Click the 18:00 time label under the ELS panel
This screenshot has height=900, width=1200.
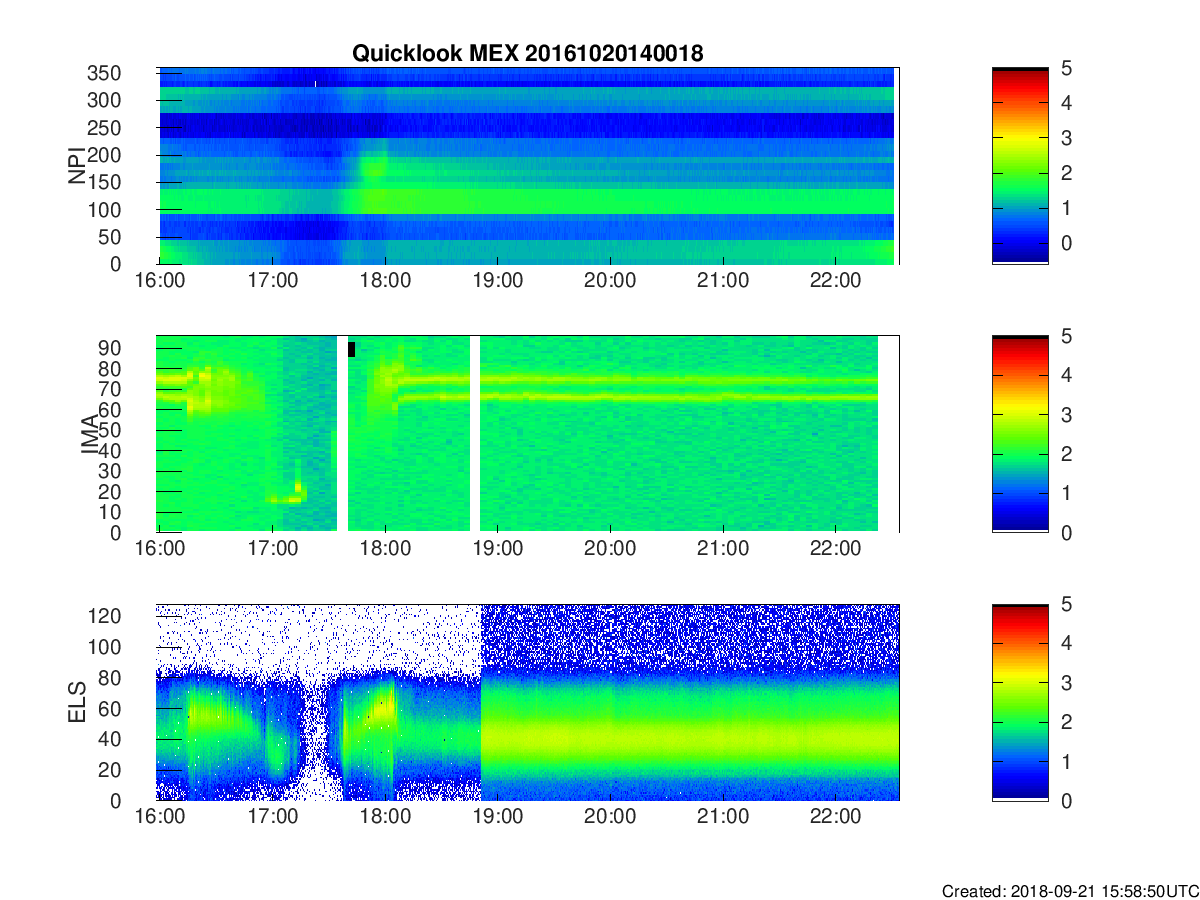click(385, 817)
